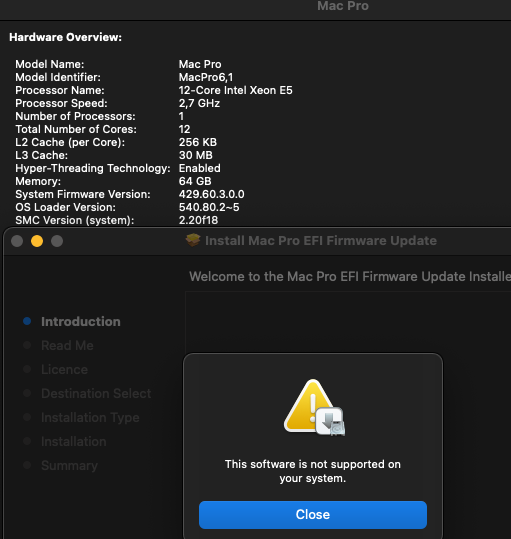Click the 'Model Name:' label
The image size is (511, 539).
coord(50,64)
